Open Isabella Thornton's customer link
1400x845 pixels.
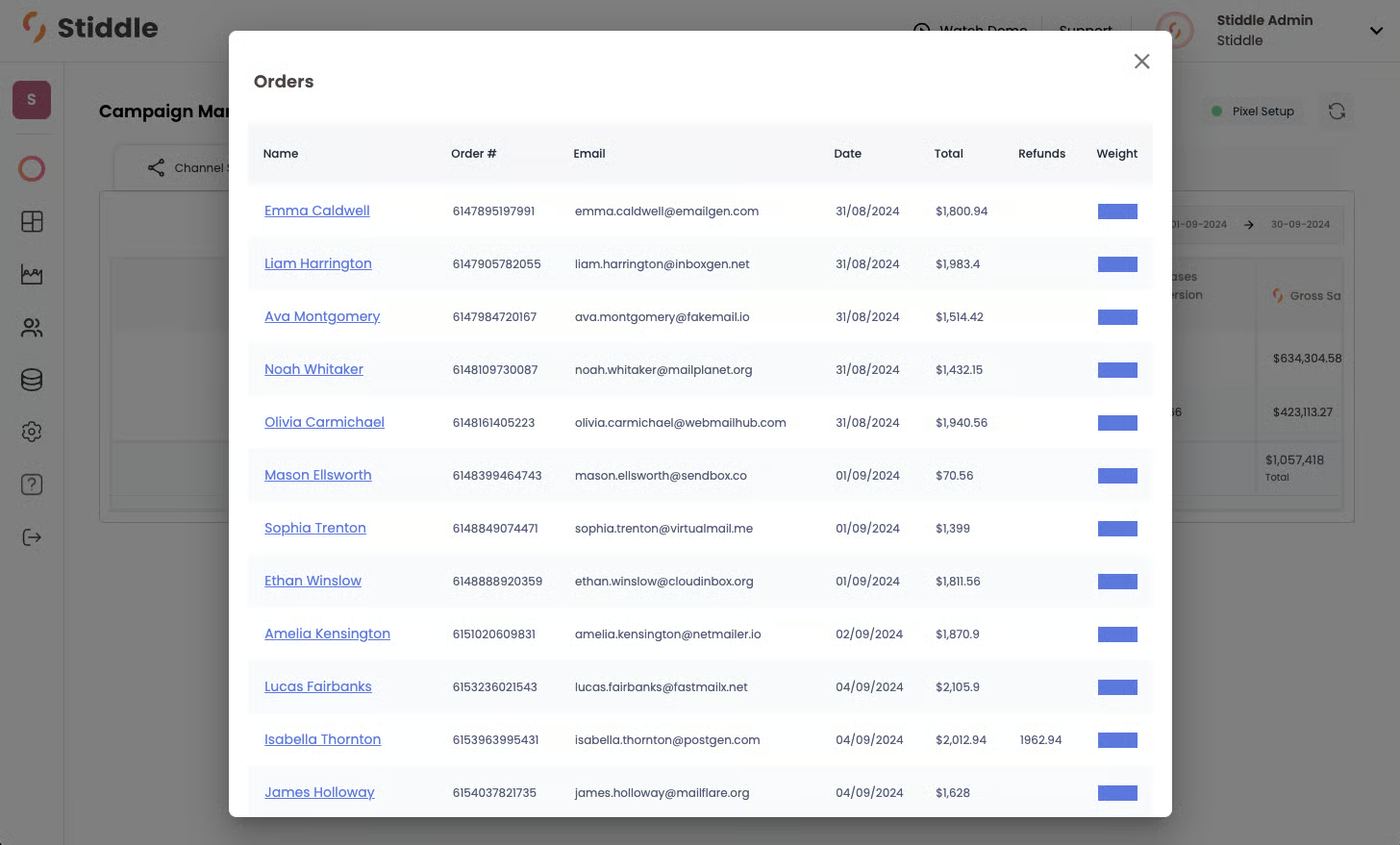click(x=322, y=740)
